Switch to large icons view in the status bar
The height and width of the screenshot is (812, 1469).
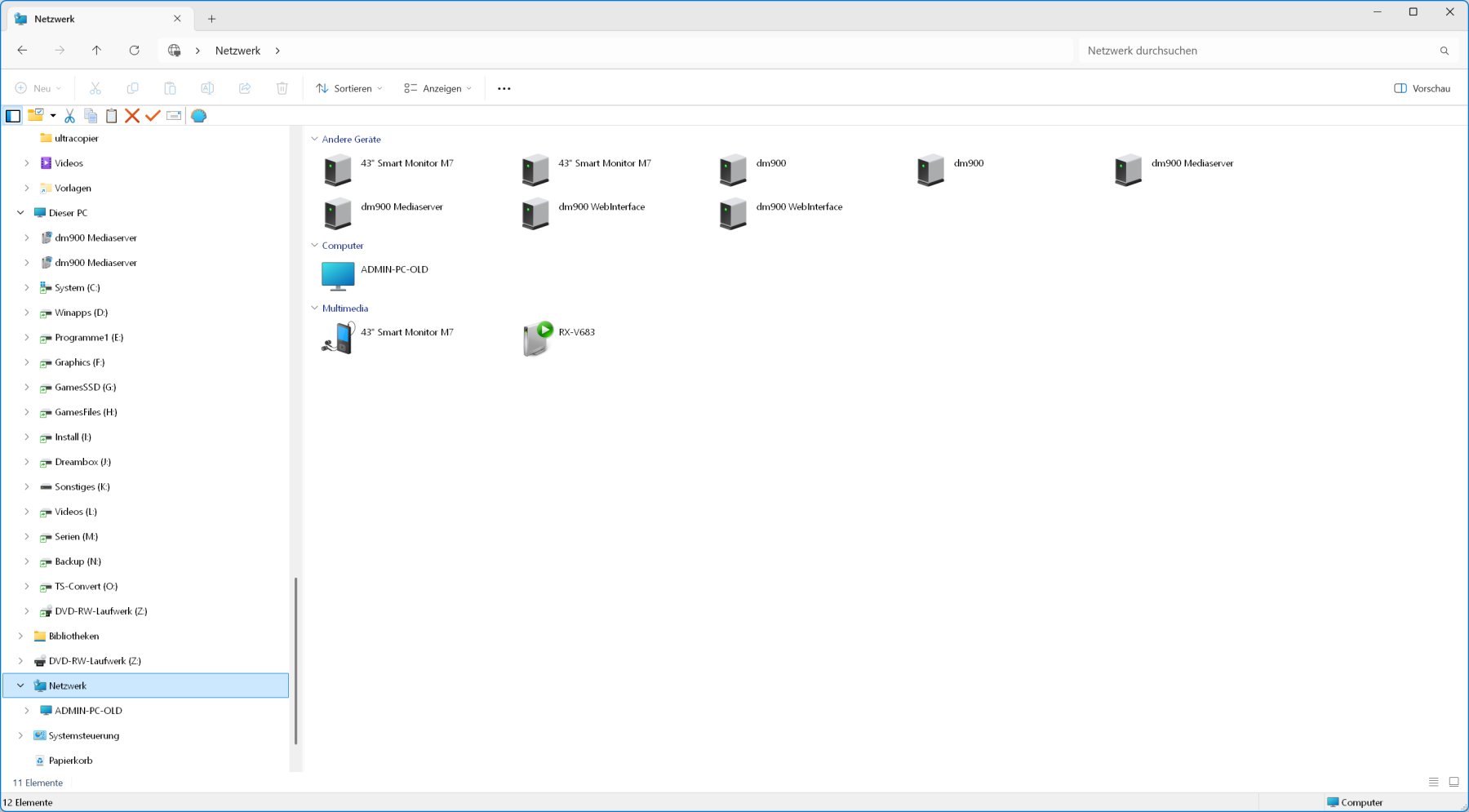1453,781
